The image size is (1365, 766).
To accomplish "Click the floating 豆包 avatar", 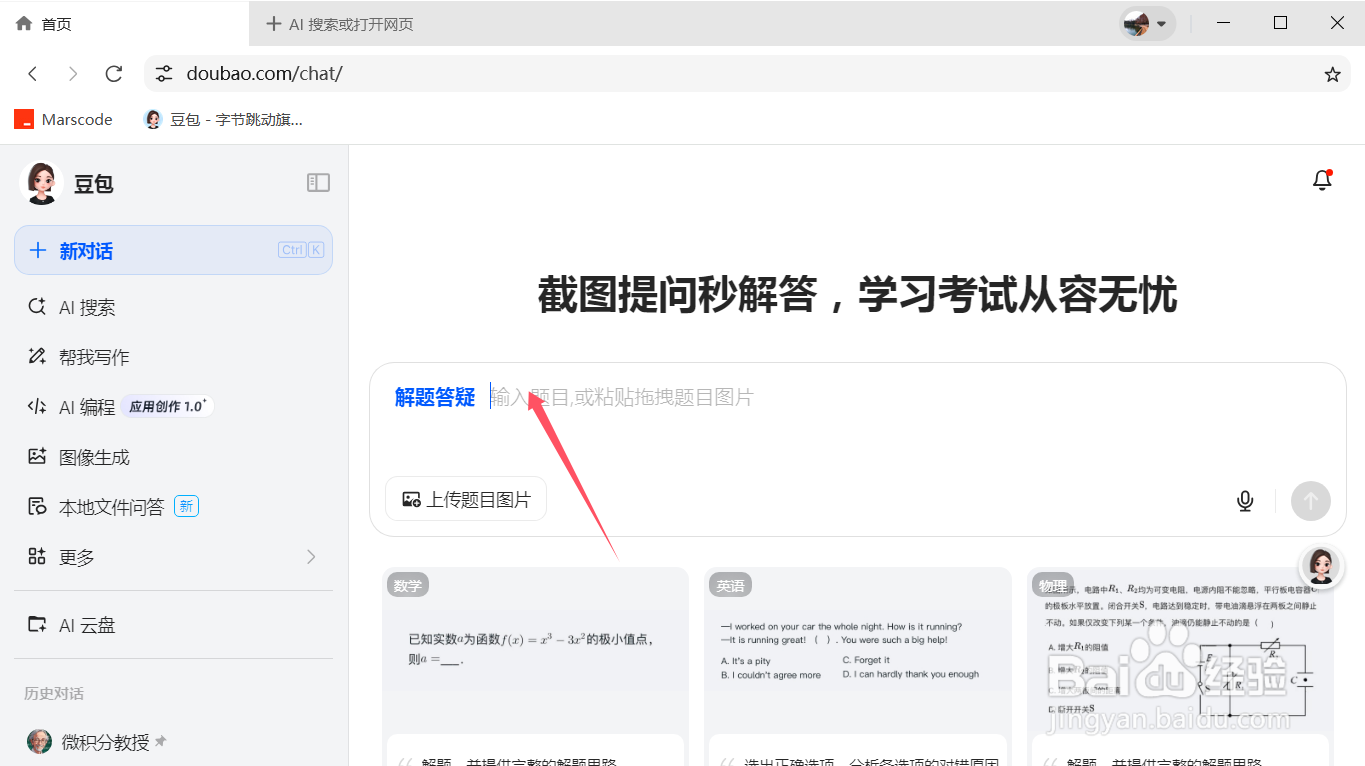I will (x=1320, y=567).
